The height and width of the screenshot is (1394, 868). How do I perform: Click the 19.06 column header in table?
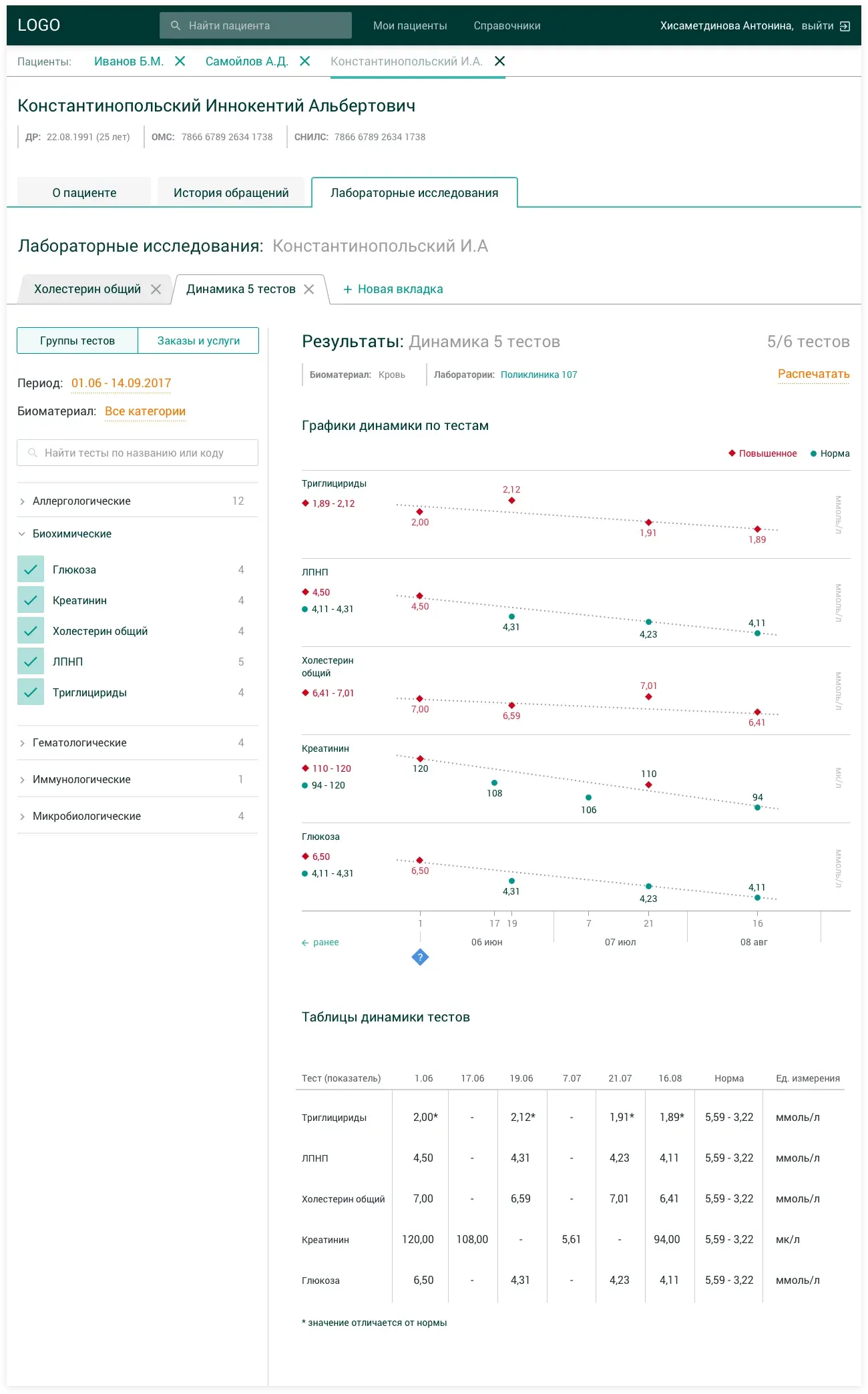pyautogui.click(x=521, y=1078)
